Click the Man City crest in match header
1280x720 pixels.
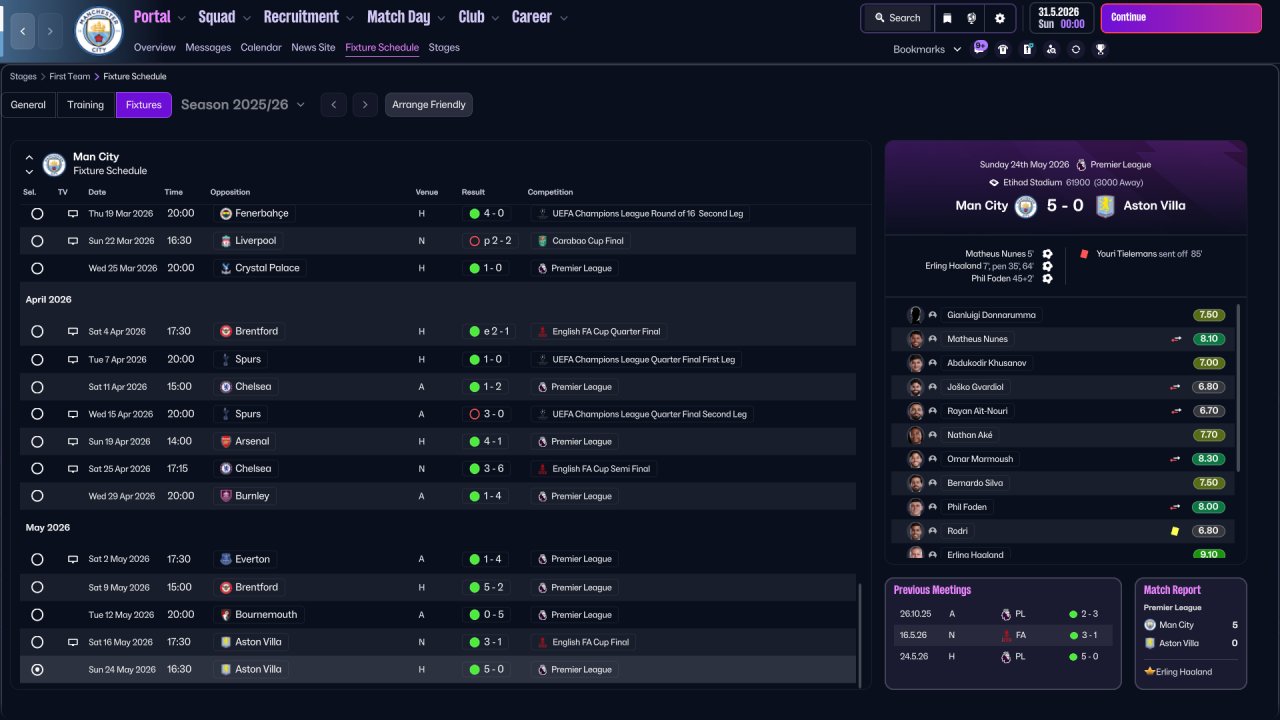1026,206
